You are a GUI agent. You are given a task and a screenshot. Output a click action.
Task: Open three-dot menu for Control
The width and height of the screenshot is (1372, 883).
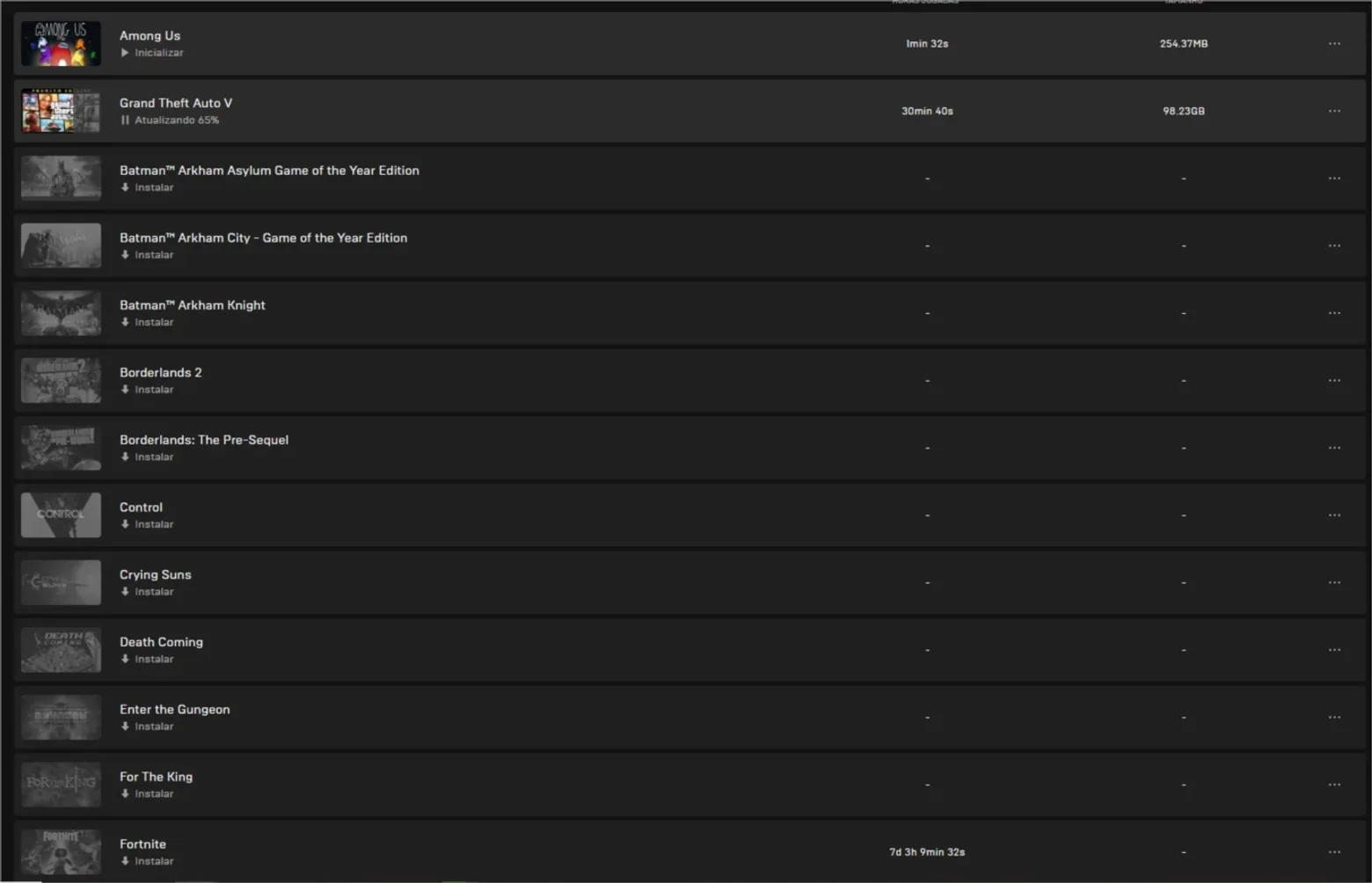[x=1334, y=515]
